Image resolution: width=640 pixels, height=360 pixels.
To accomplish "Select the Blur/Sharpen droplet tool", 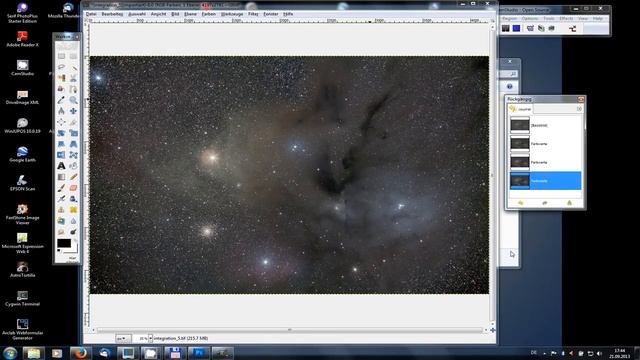I will coord(73,221).
